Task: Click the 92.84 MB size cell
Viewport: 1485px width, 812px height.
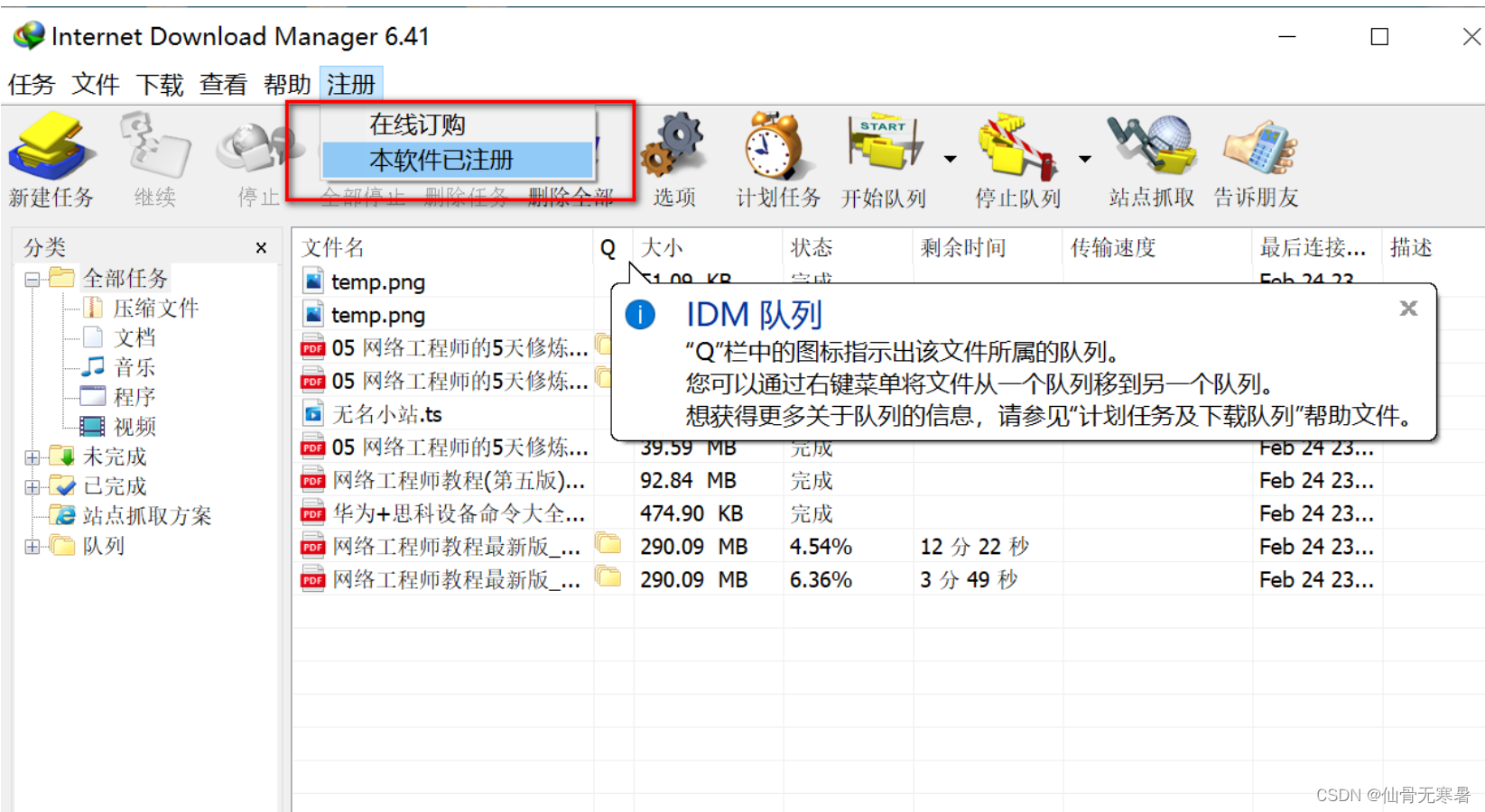Action: (688, 481)
